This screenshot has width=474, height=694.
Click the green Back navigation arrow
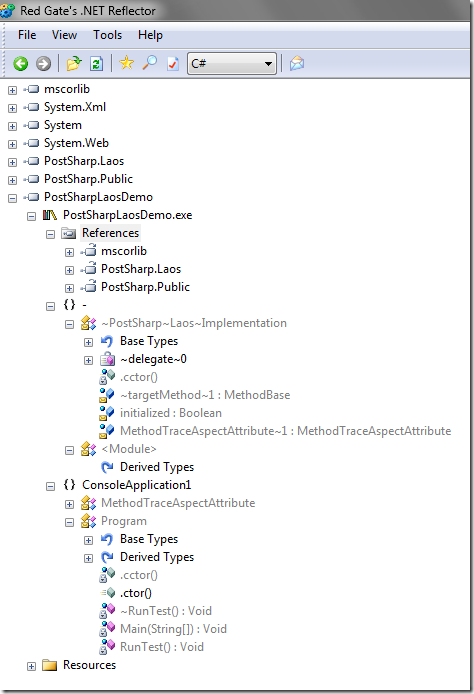20,64
